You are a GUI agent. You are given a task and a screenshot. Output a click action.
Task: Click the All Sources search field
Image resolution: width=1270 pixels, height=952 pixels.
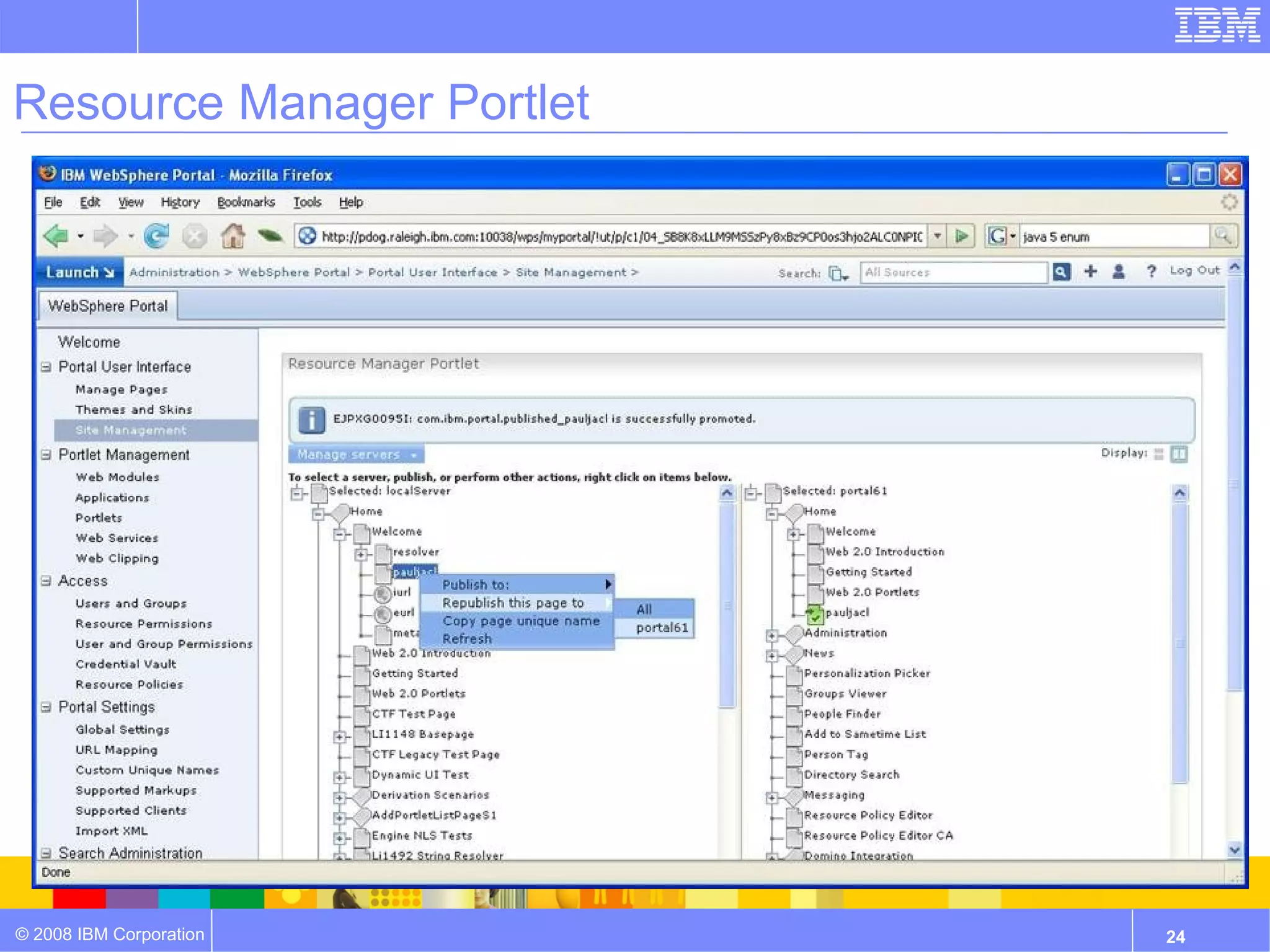[x=953, y=272]
